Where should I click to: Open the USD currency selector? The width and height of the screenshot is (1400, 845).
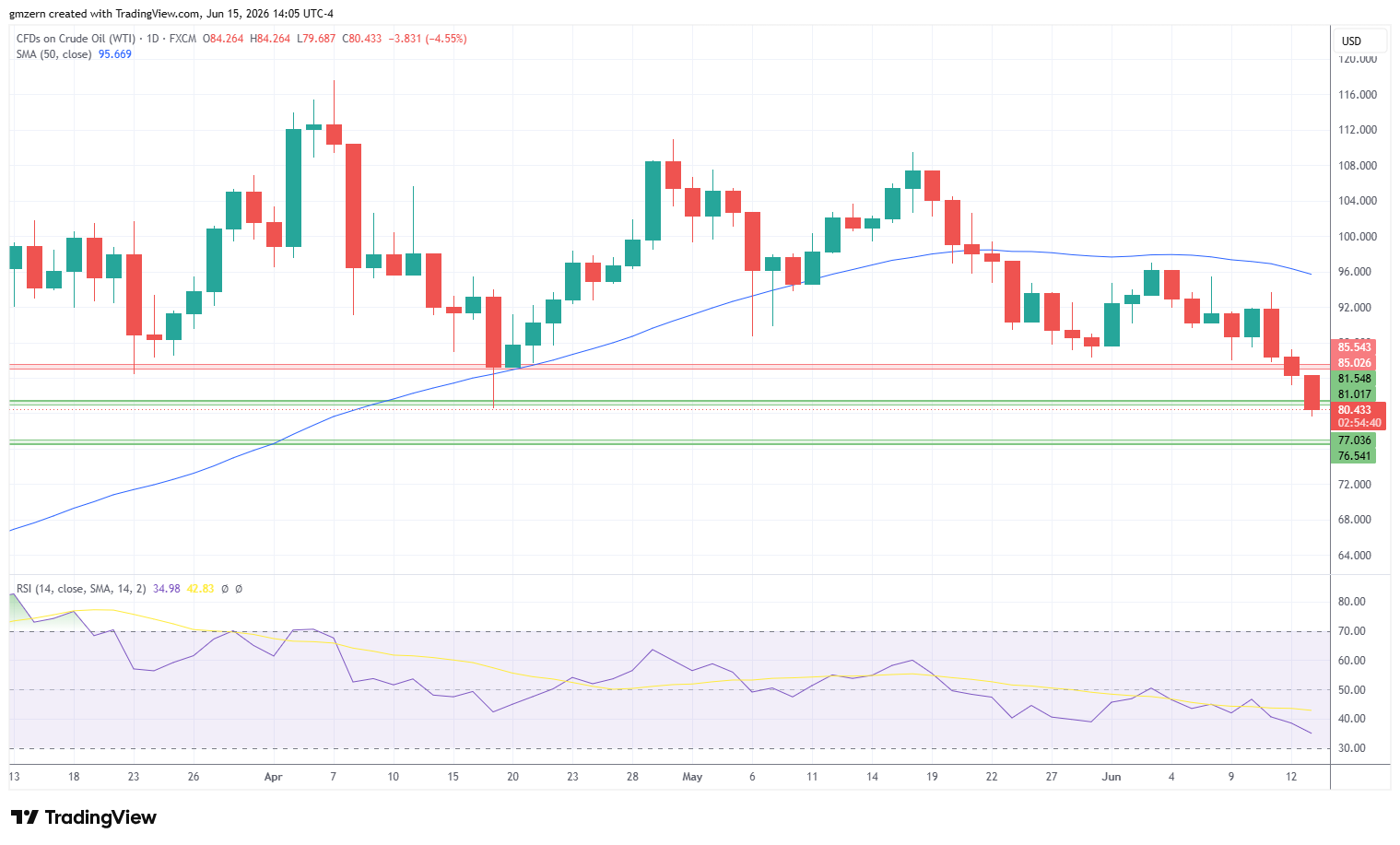tap(1361, 41)
